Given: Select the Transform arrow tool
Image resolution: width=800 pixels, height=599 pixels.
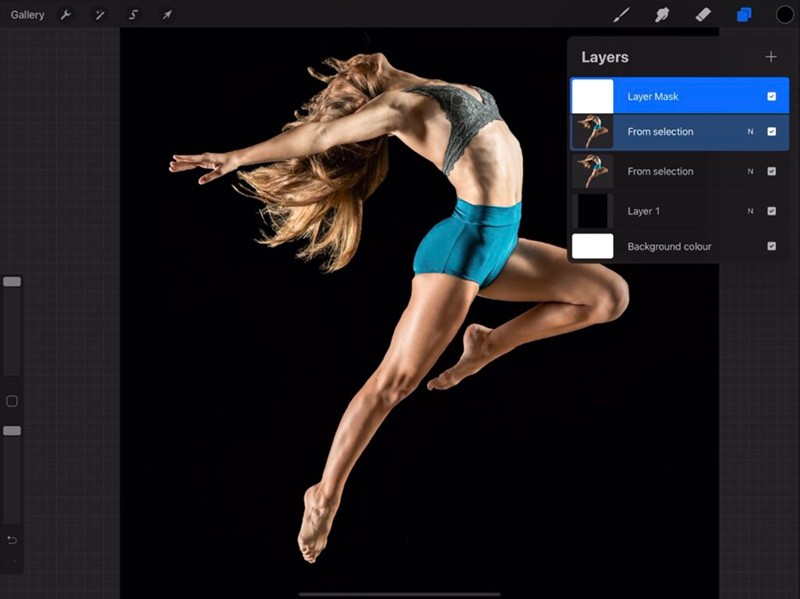Looking at the screenshot, I should (166, 14).
